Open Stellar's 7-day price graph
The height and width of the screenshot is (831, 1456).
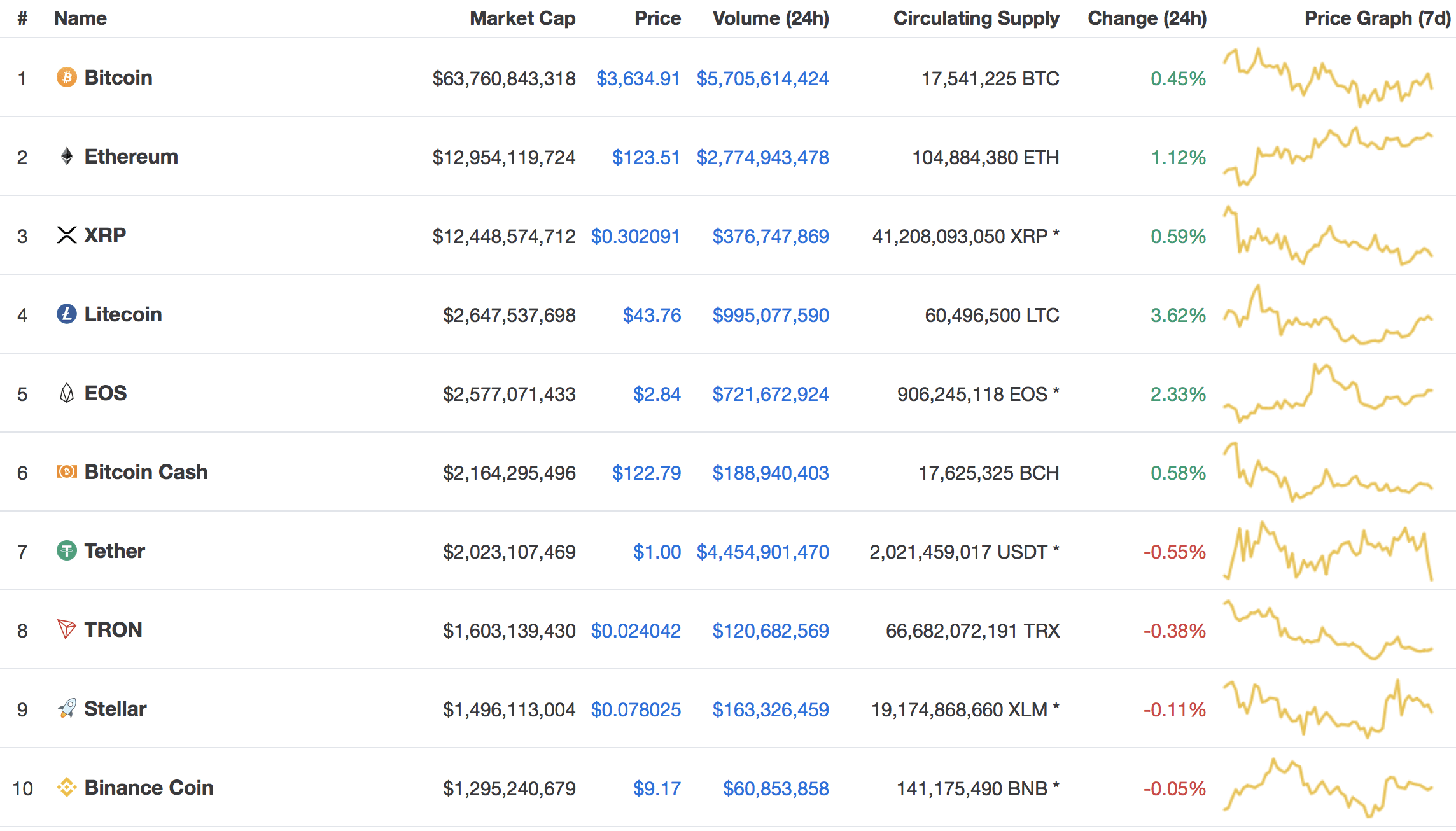[1328, 708]
